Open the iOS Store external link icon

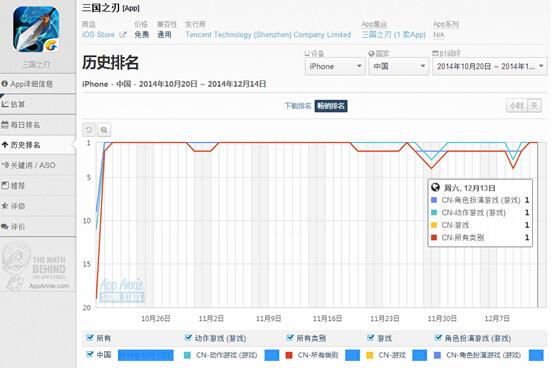123,35
